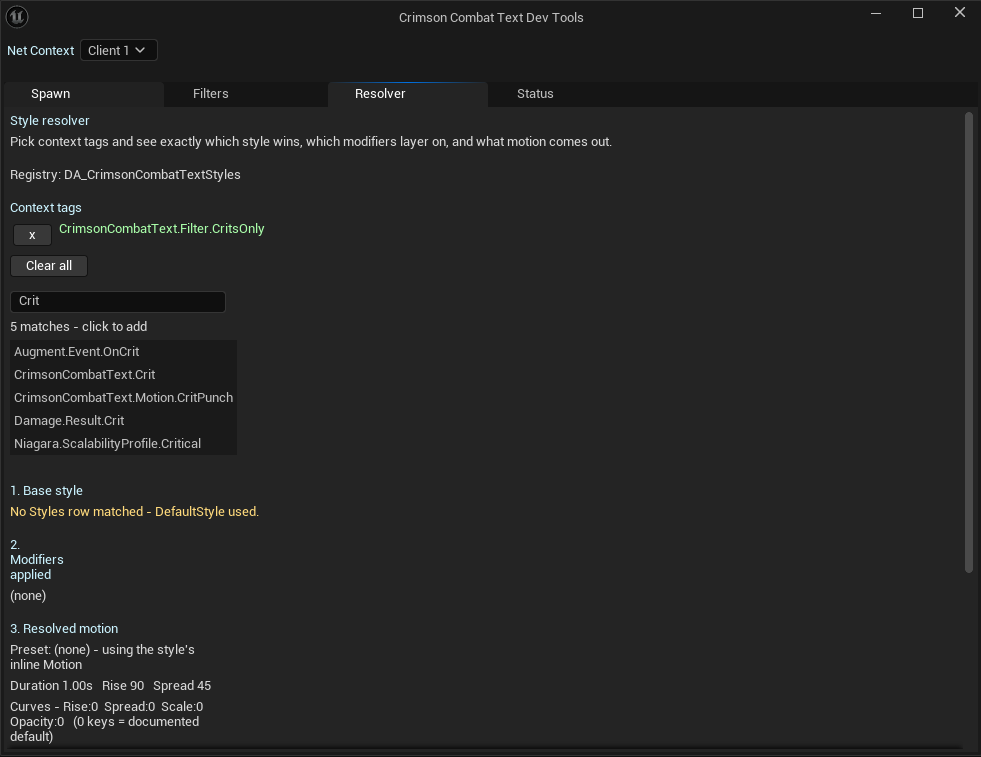The image size is (981, 757).
Task: Add the Augment.Event.OnCrit tag
Action: point(123,352)
